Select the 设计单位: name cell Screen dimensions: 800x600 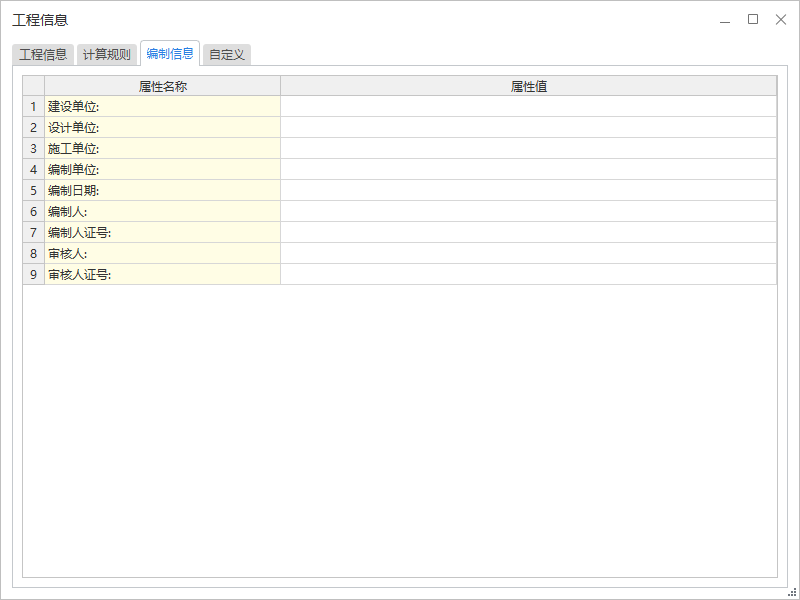coord(162,127)
